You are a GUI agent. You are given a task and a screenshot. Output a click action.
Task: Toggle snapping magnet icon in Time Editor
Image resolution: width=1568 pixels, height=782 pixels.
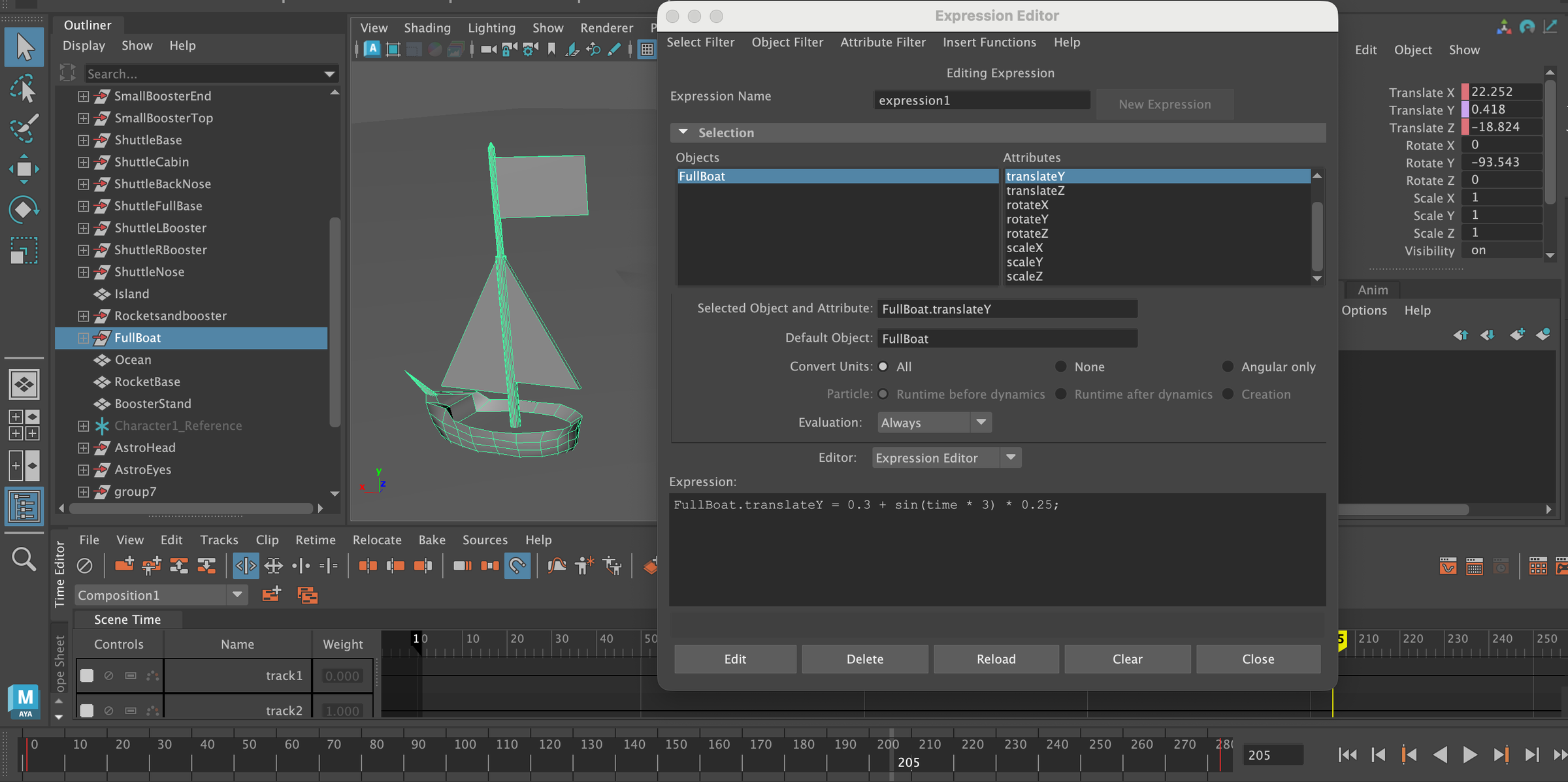pyautogui.click(x=517, y=566)
